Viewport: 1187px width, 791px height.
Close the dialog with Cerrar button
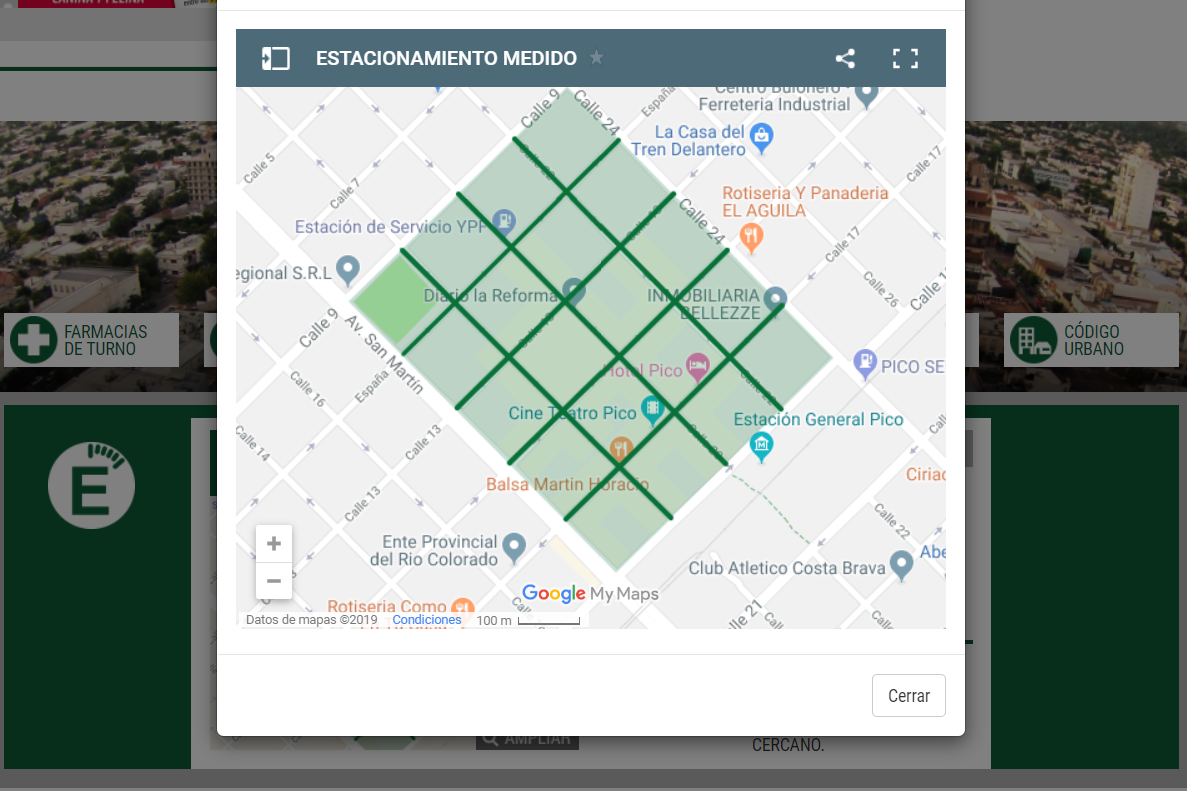coord(908,696)
